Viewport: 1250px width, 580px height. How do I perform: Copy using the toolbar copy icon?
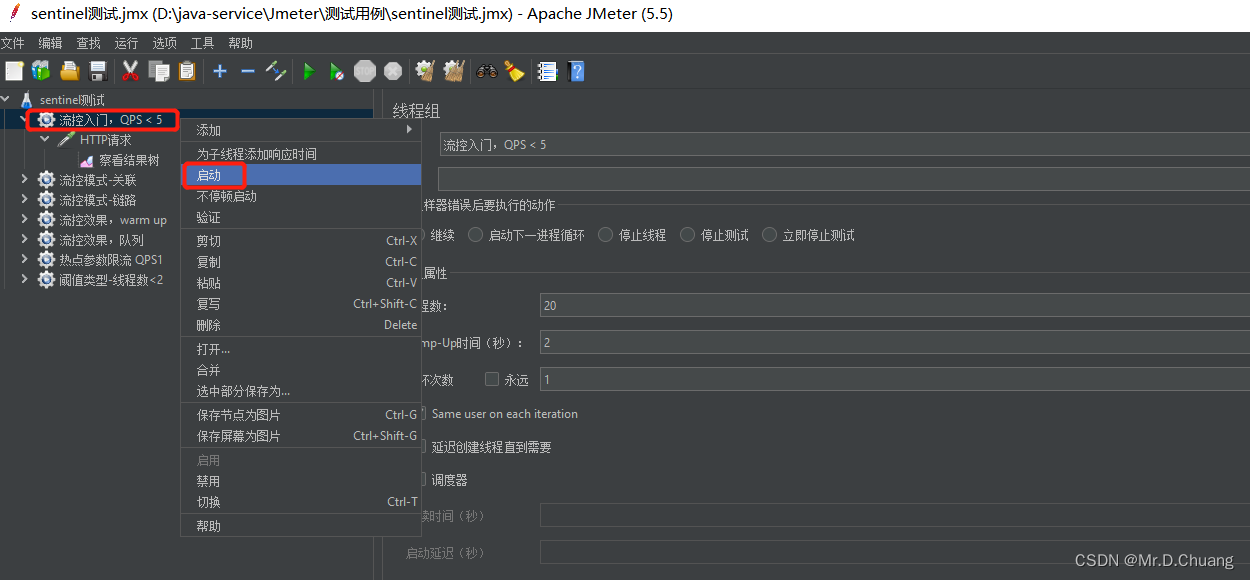(159, 71)
